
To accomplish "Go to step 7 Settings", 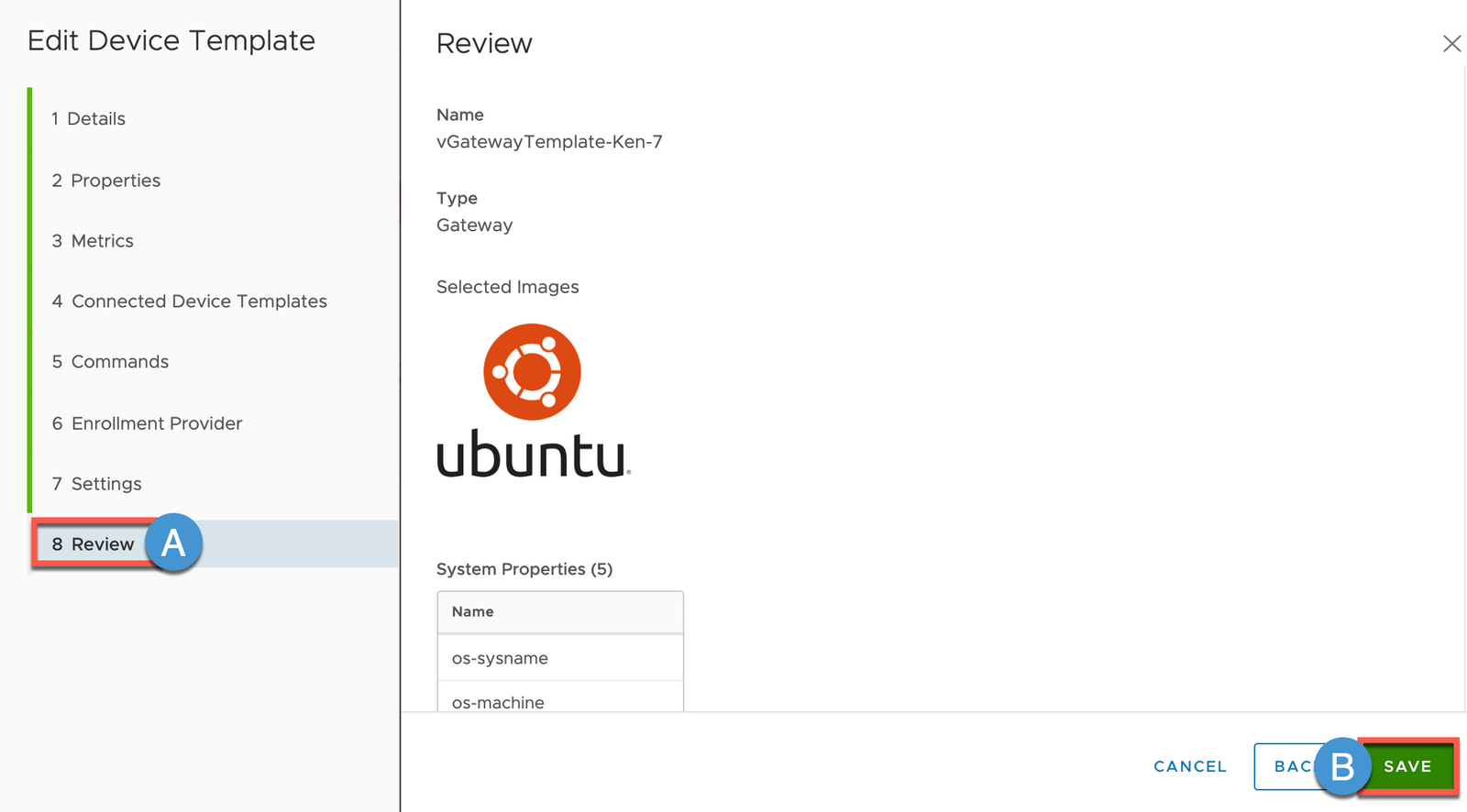I will pos(96,484).
